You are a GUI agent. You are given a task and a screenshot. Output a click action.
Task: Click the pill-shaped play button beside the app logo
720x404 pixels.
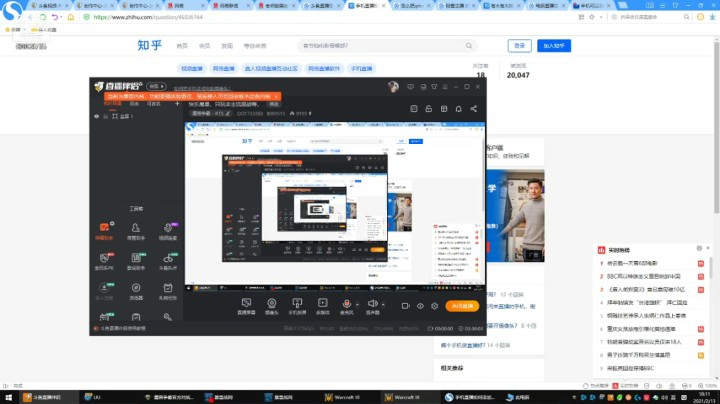click(156, 86)
